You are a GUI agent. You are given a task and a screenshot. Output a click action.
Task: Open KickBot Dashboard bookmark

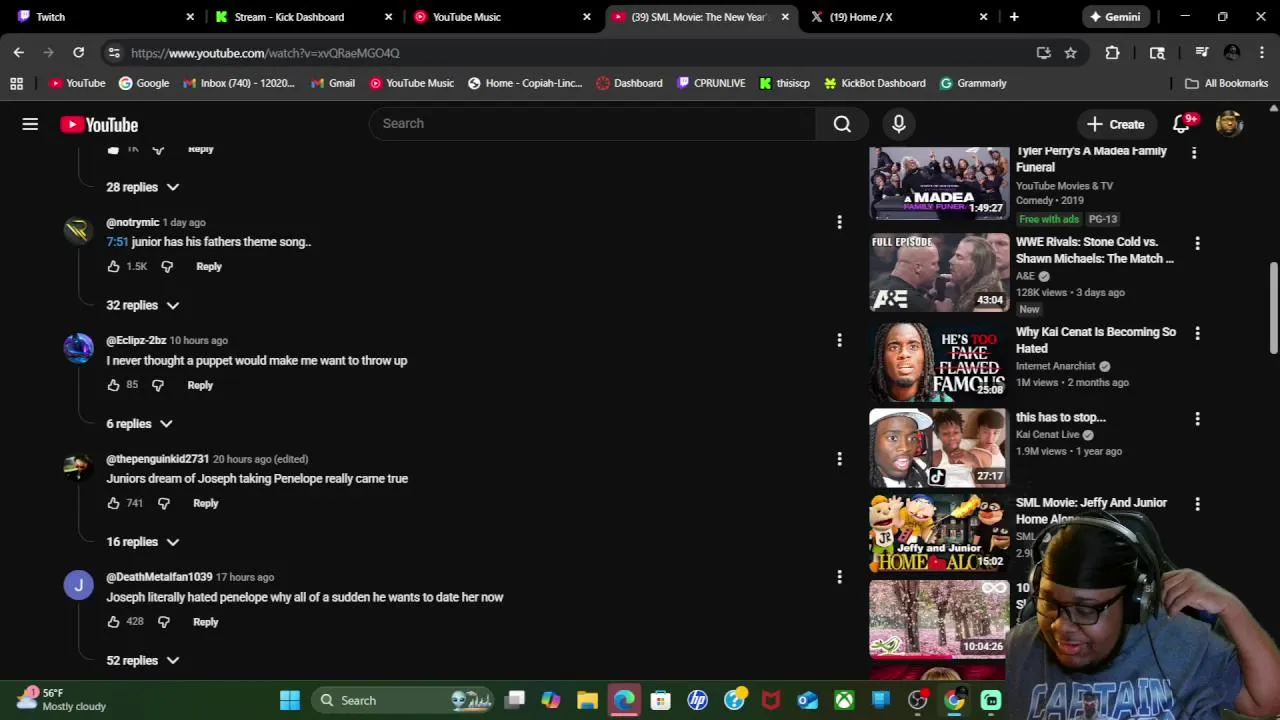point(874,83)
